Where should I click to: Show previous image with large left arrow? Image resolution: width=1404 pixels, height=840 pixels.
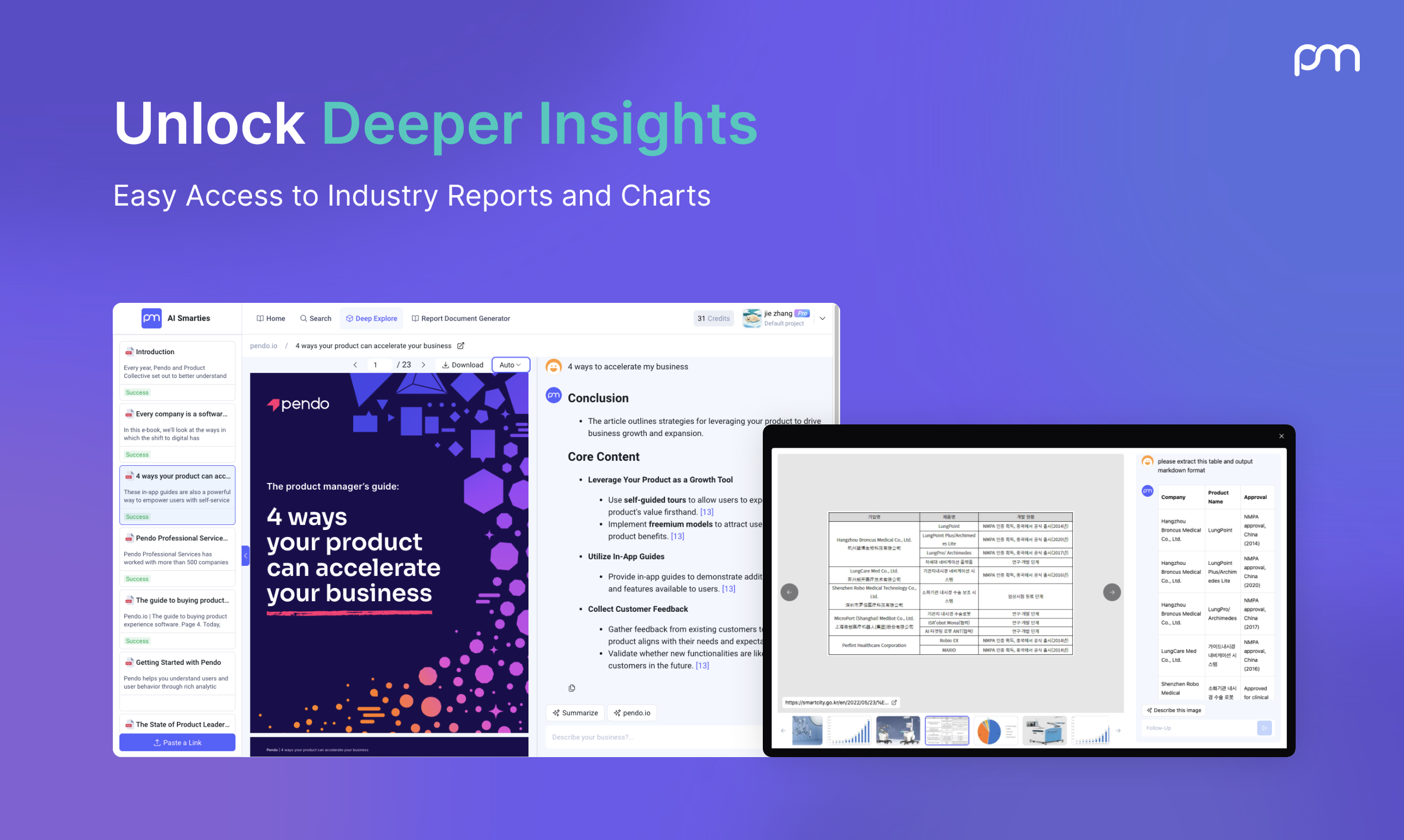789,592
